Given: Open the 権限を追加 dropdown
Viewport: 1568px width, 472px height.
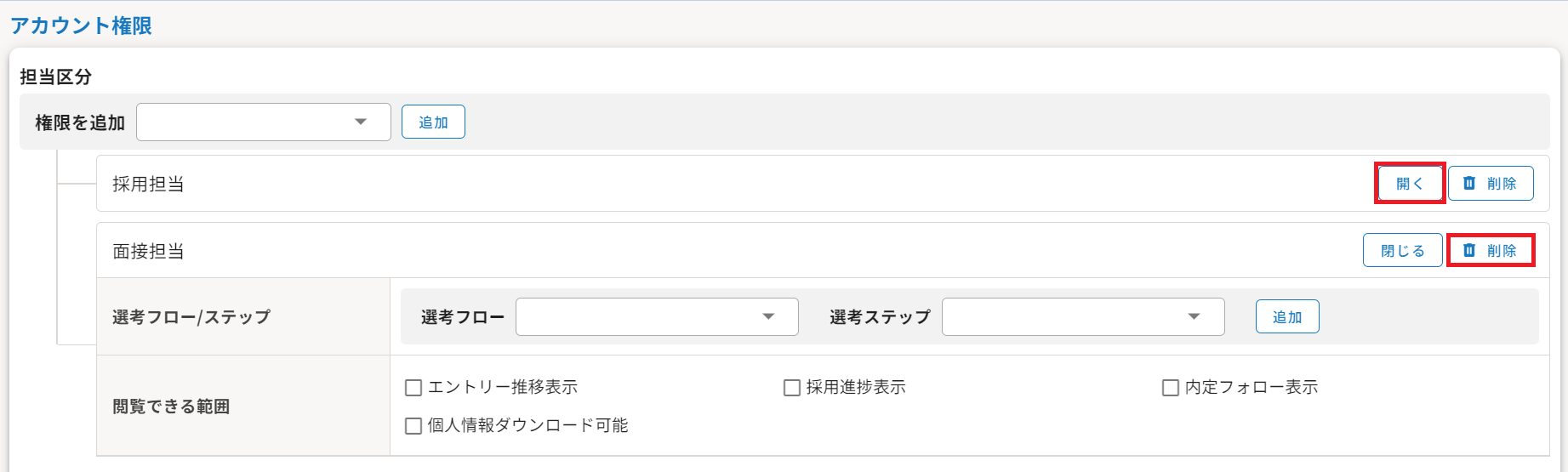Looking at the screenshot, I should [x=264, y=122].
